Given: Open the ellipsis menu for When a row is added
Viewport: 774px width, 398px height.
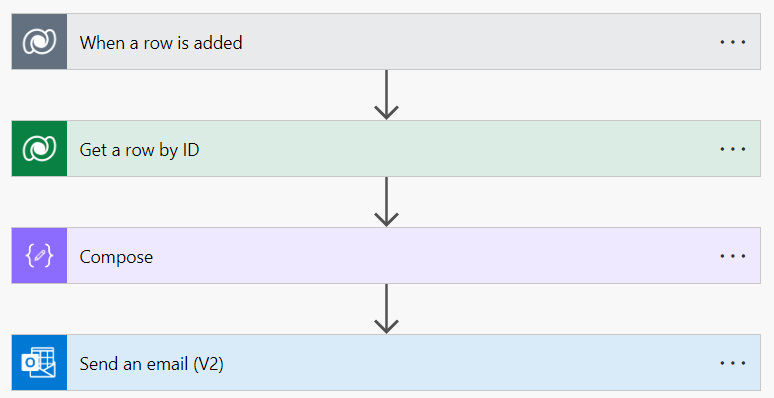Looking at the screenshot, I should pos(733,42).
